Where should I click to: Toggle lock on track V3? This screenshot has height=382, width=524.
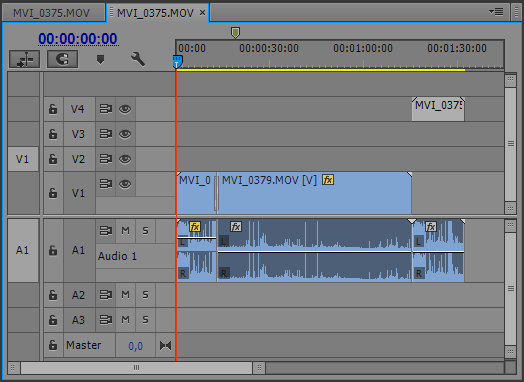click(53, 134)
